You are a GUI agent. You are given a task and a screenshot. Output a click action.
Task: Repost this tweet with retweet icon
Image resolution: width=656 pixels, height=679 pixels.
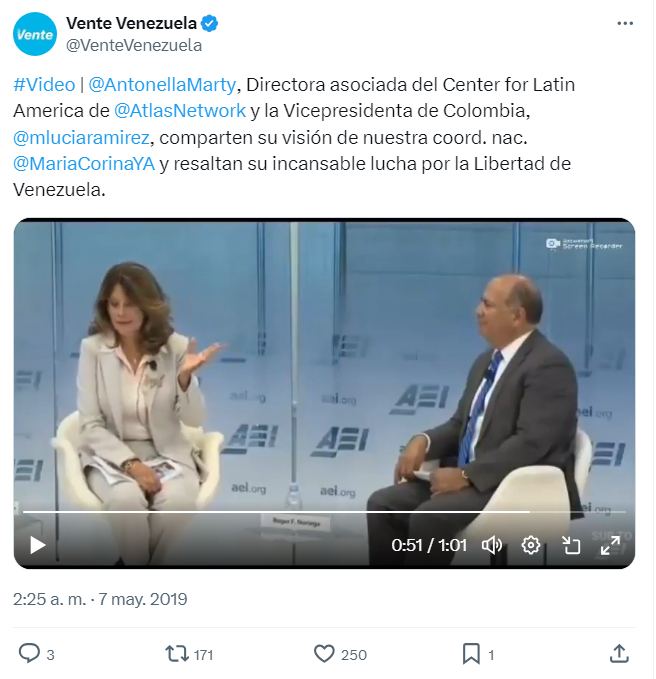(x=177, y=654)
